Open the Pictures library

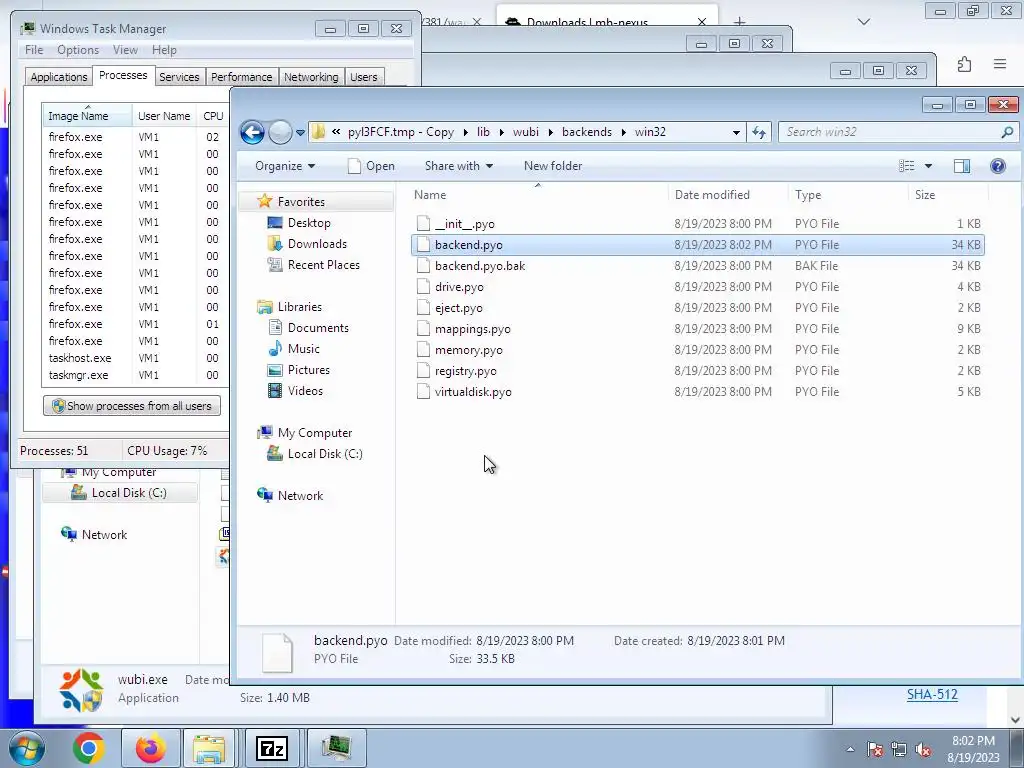[308, 370]
